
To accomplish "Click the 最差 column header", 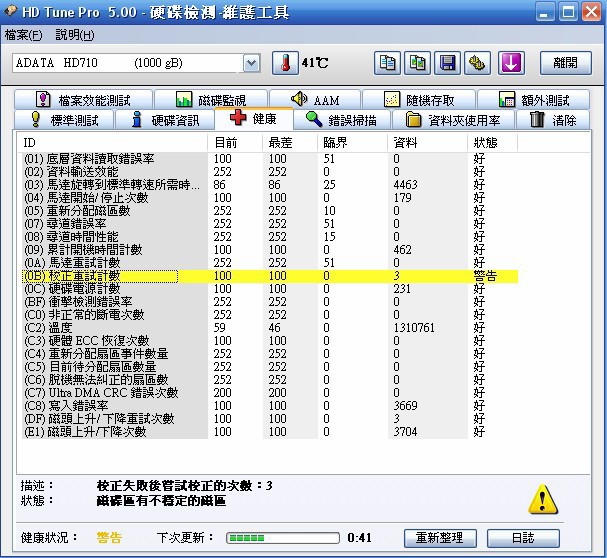I will point(290,143).
